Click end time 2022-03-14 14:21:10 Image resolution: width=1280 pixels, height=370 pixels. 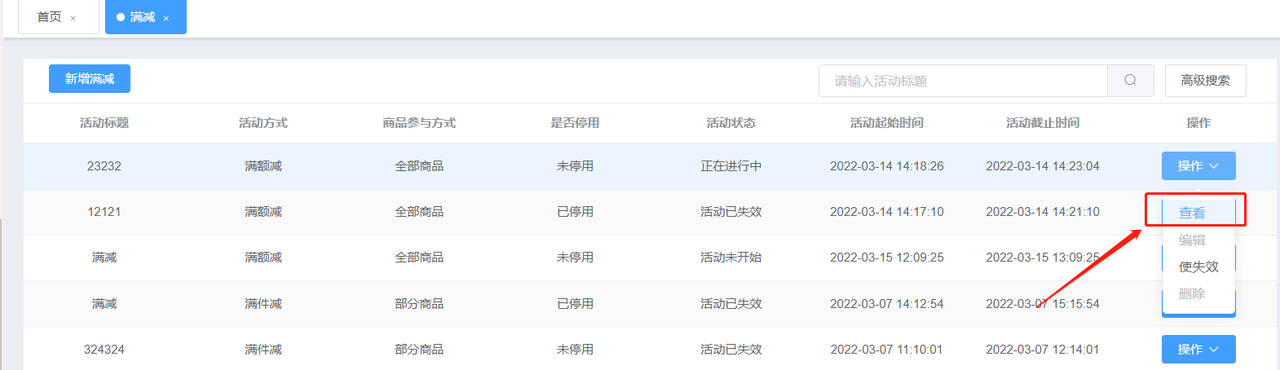pos(1043,212)
